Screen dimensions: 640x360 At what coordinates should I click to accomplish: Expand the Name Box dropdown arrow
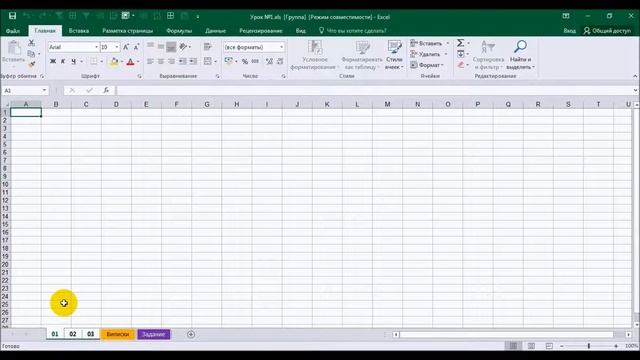point(44,90)
